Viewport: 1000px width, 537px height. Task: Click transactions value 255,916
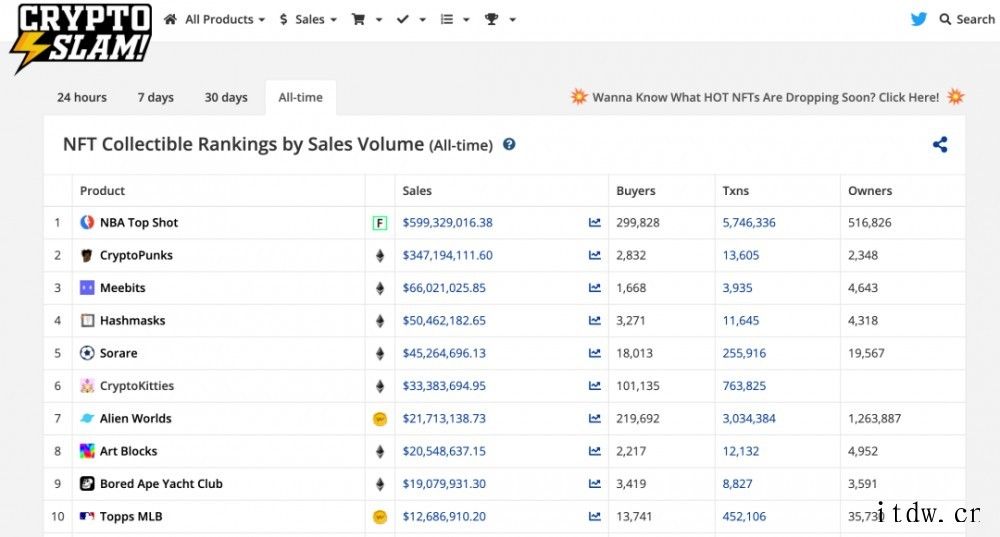coord(744,353)
